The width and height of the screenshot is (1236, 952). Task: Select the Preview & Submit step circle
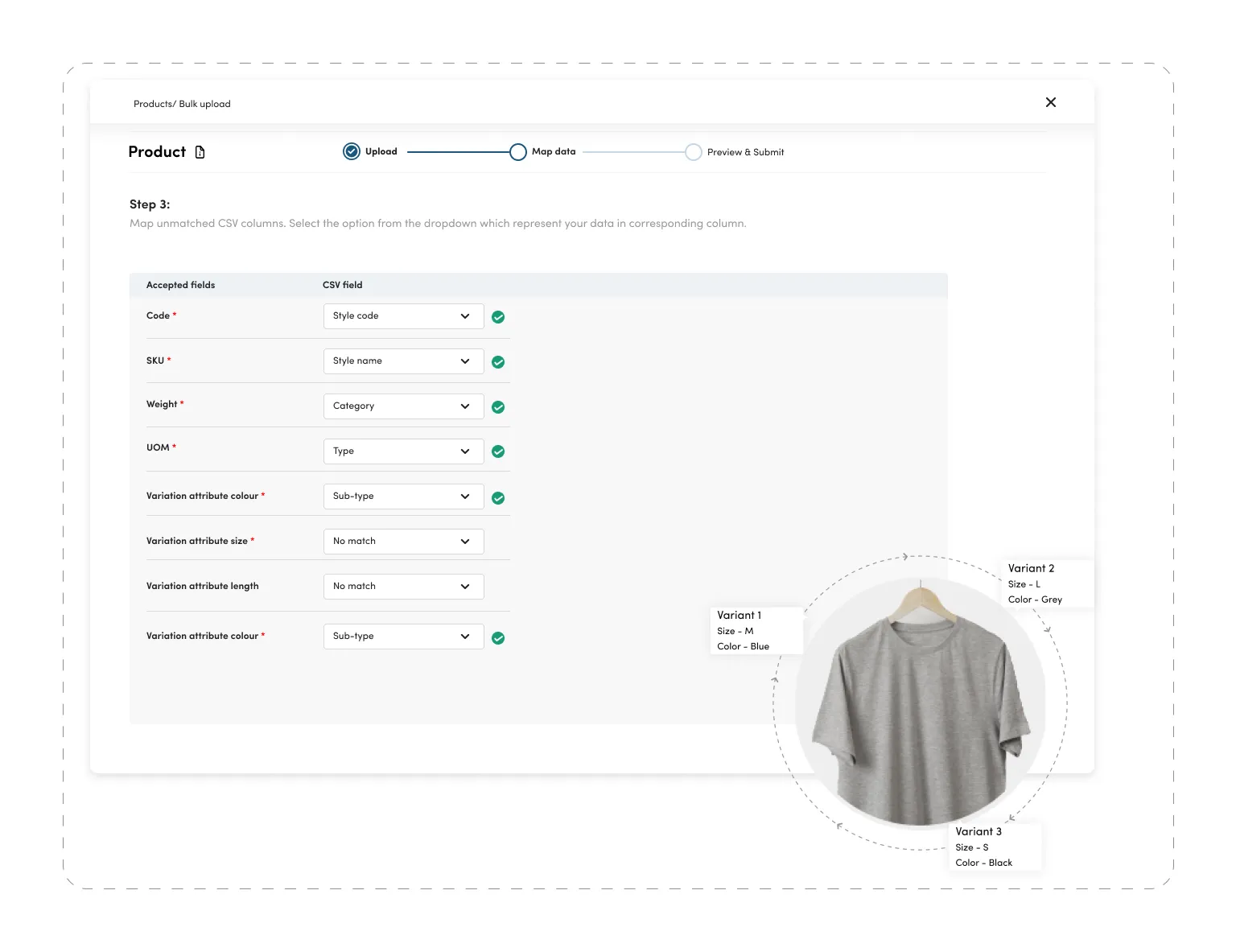[x=694, y=152]
